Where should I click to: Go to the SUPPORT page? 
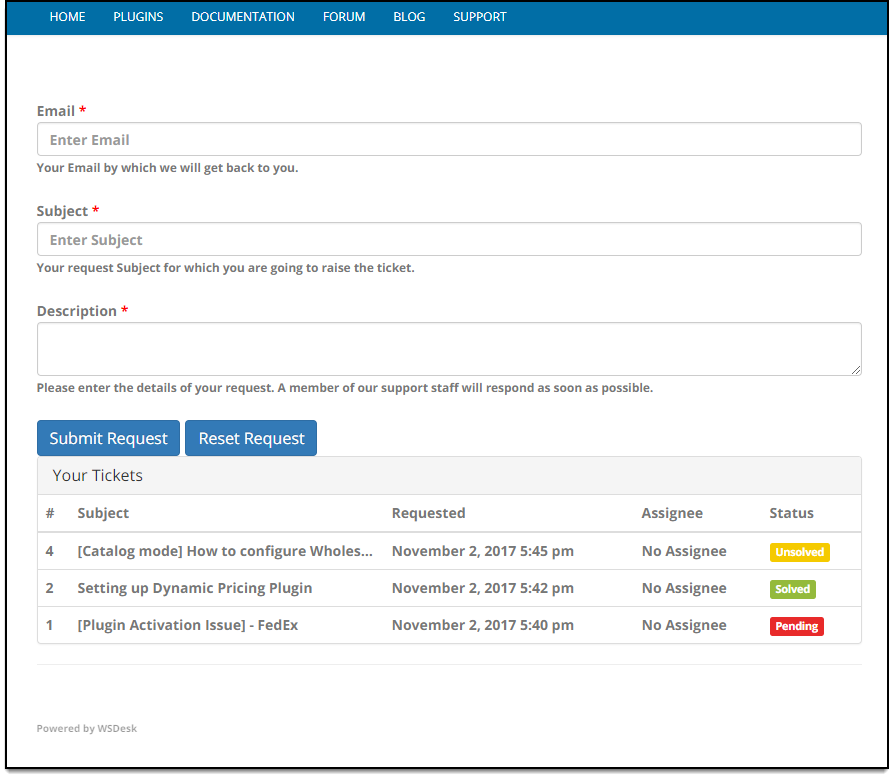click(x=479, y=17)
